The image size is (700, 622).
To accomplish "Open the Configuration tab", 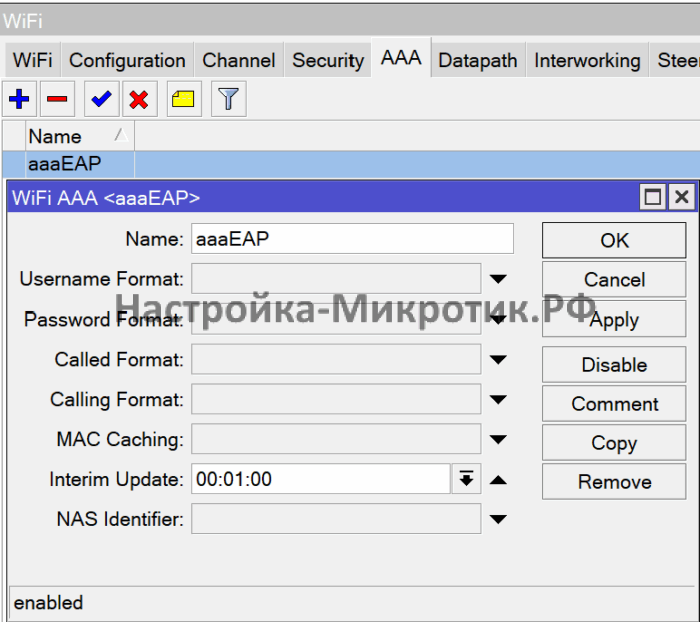I will click(127, 60).
